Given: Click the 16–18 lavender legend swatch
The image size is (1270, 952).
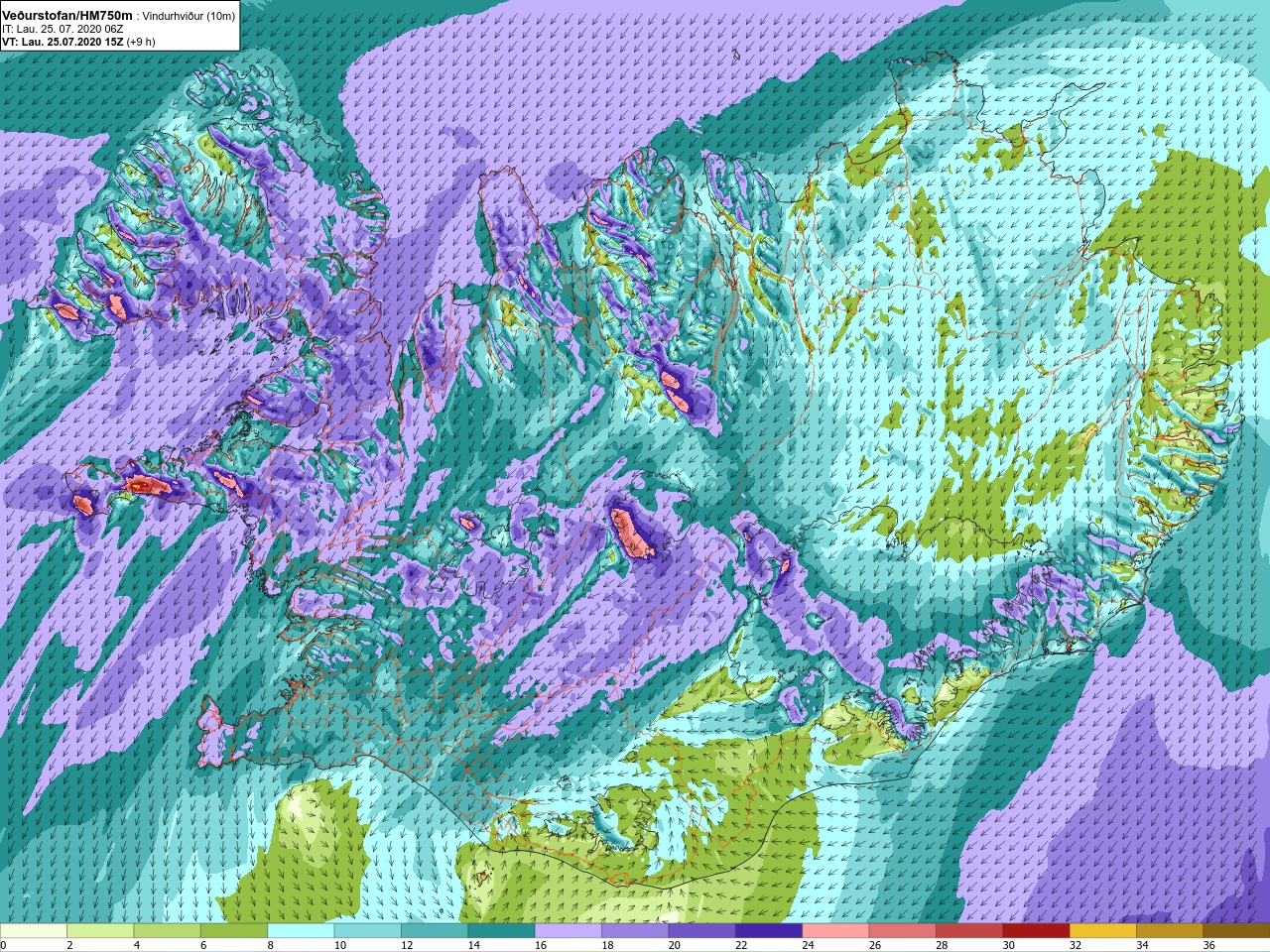Looking at the screenshot, I should [568, 931].
